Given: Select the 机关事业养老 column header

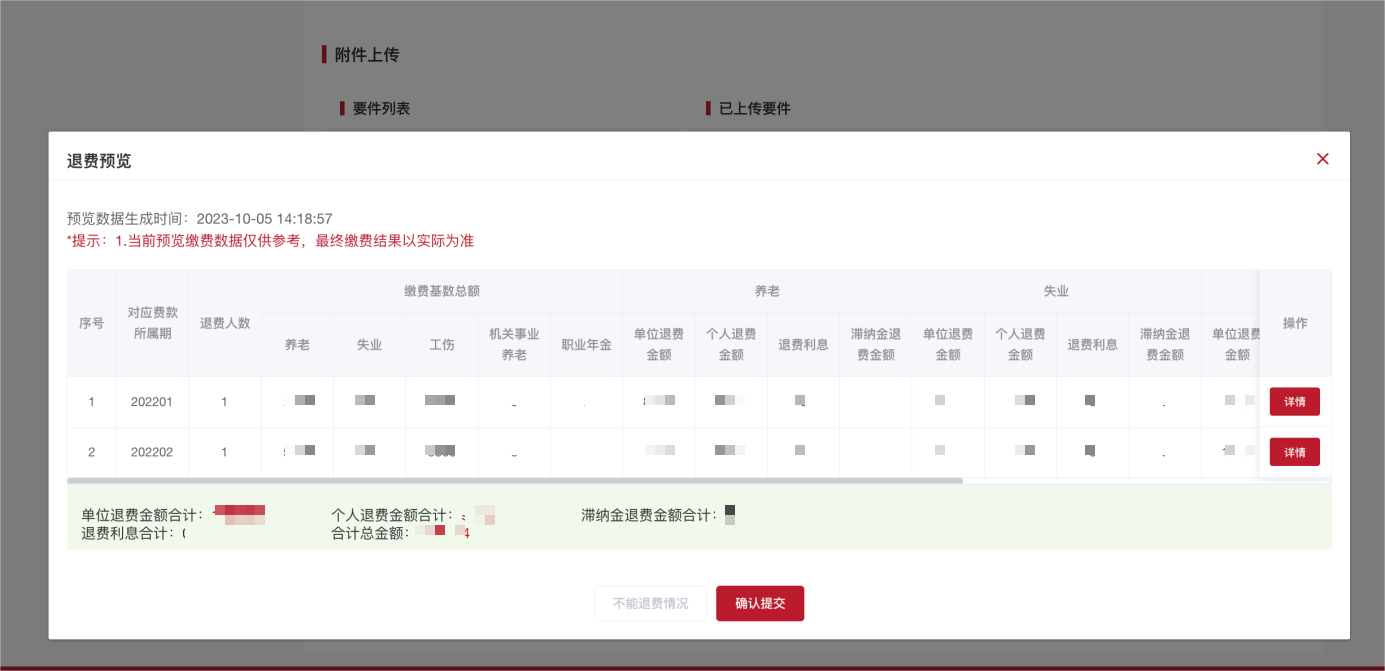Looking at the screenshot, I should click(513, 344).
